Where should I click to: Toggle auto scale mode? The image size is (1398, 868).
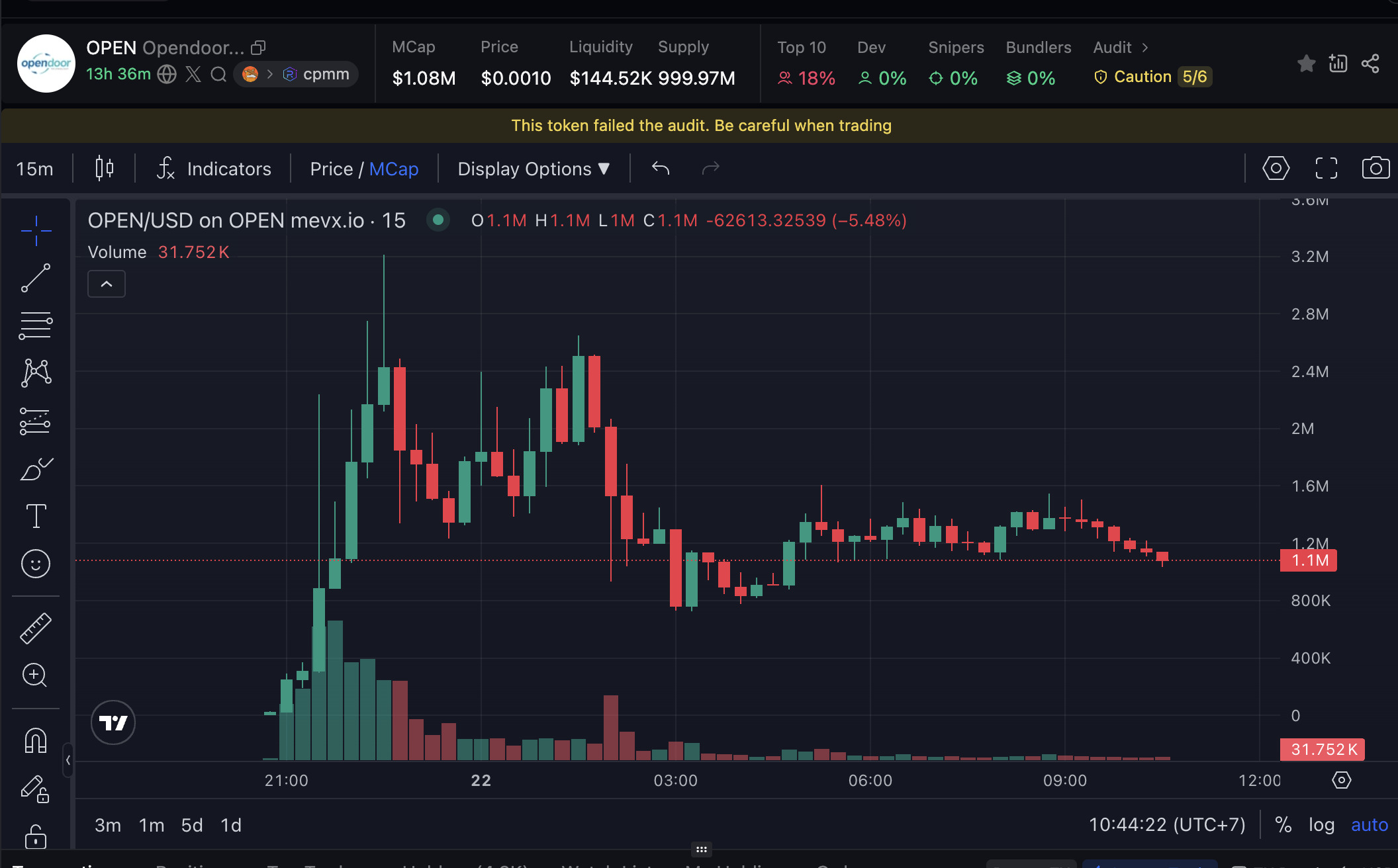[1370, 825]
